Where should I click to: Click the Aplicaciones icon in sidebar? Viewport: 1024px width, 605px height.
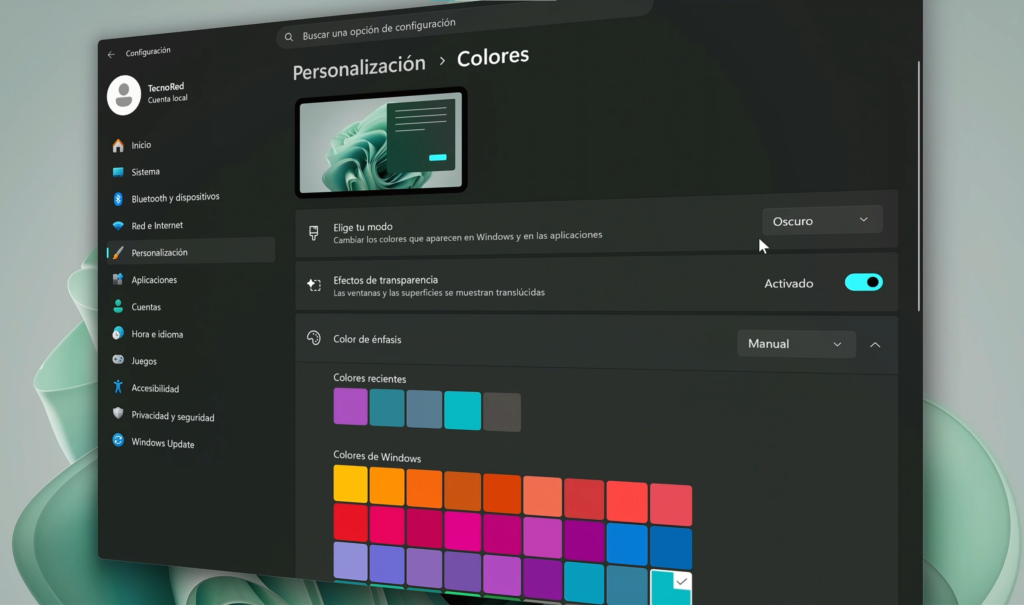pos(118,280)
